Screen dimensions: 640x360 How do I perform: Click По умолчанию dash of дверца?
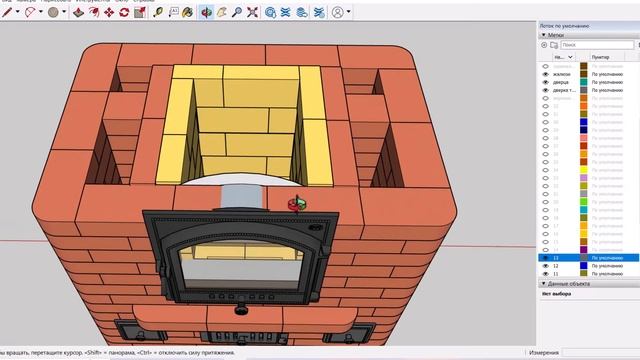click(x=607, y=82)
